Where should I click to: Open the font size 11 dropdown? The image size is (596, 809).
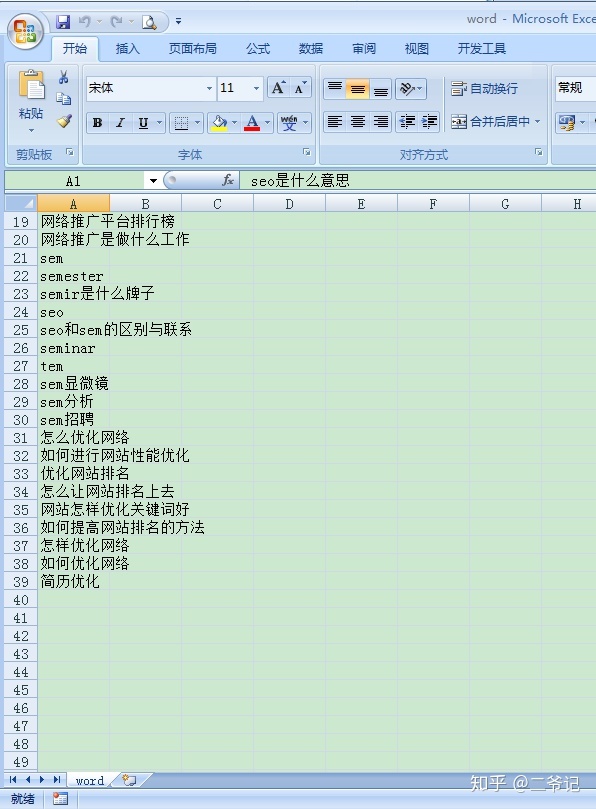pos(256,88)
